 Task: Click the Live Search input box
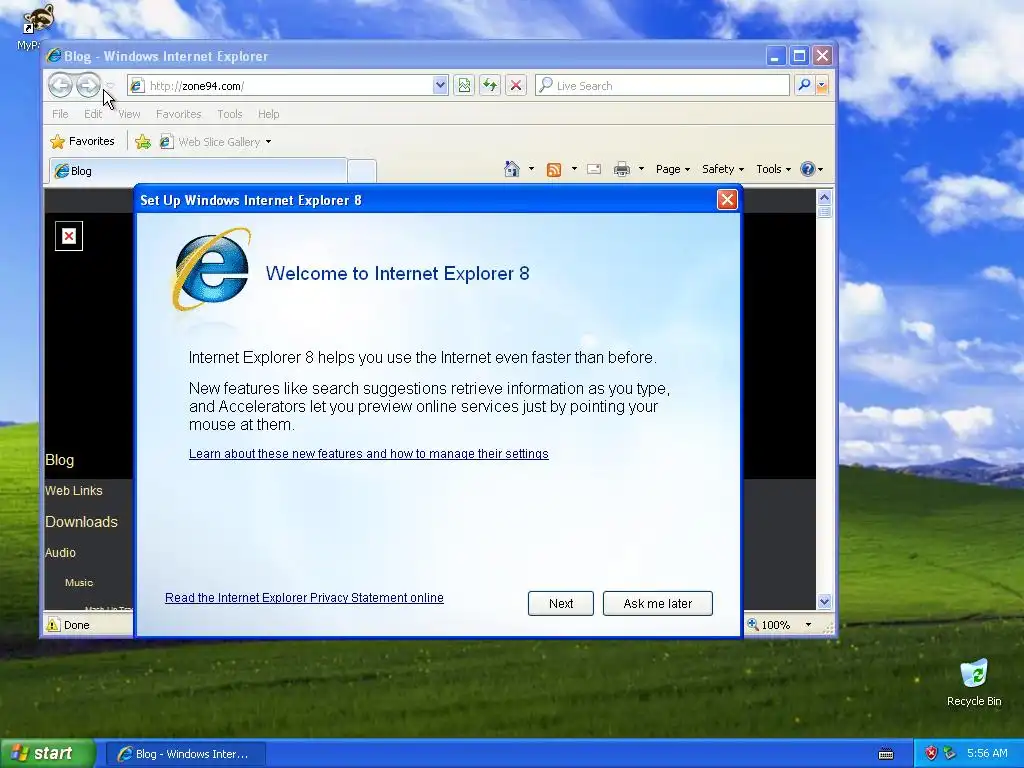662,86
